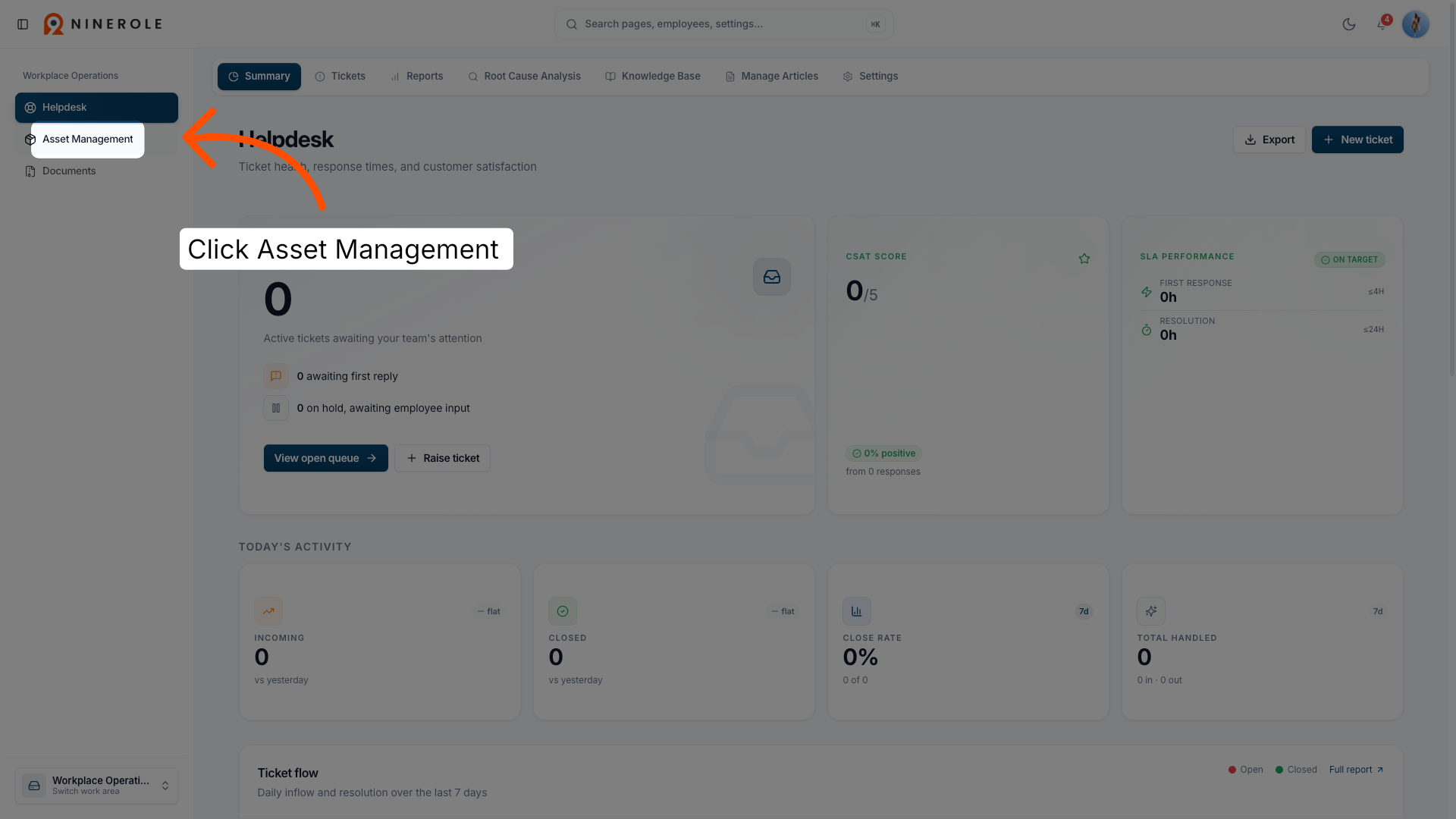1456x819 pixels.
Task: Click View open queue button
Action: [x=326, y=458]
